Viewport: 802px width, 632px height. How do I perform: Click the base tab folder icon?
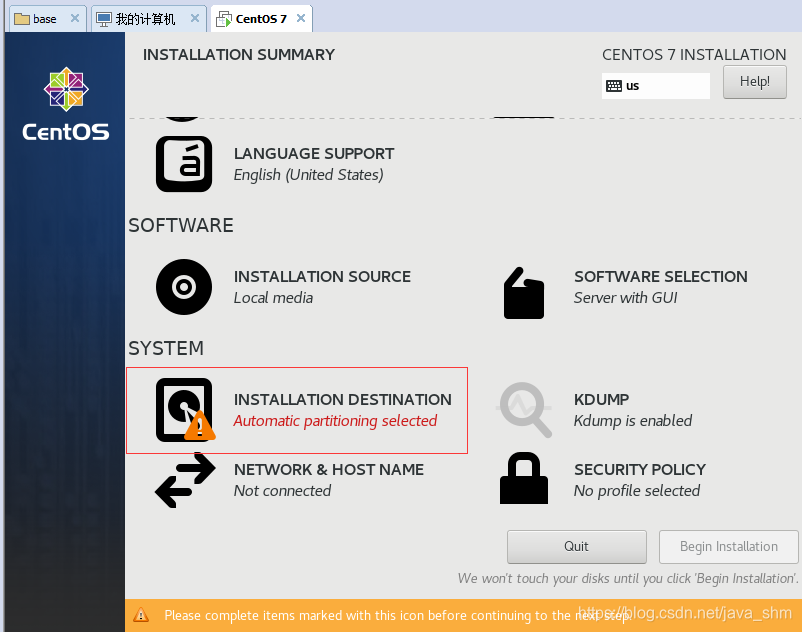21,19
